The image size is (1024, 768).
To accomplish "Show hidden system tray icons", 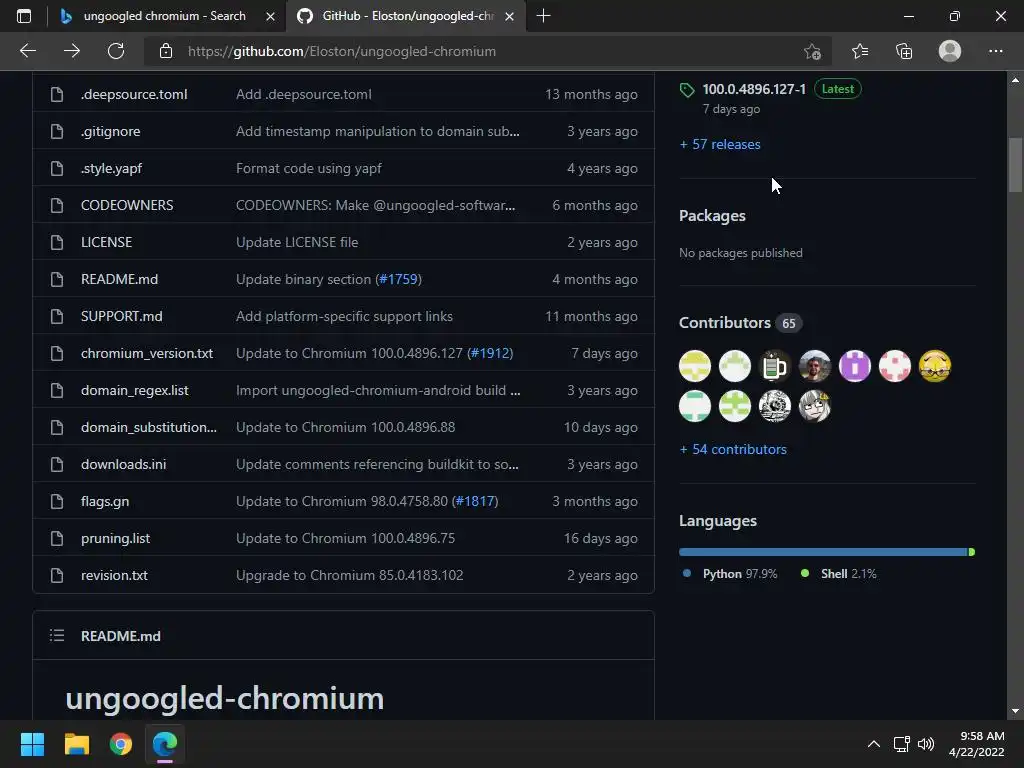I will pyautogui.click(x=873, y=744).
